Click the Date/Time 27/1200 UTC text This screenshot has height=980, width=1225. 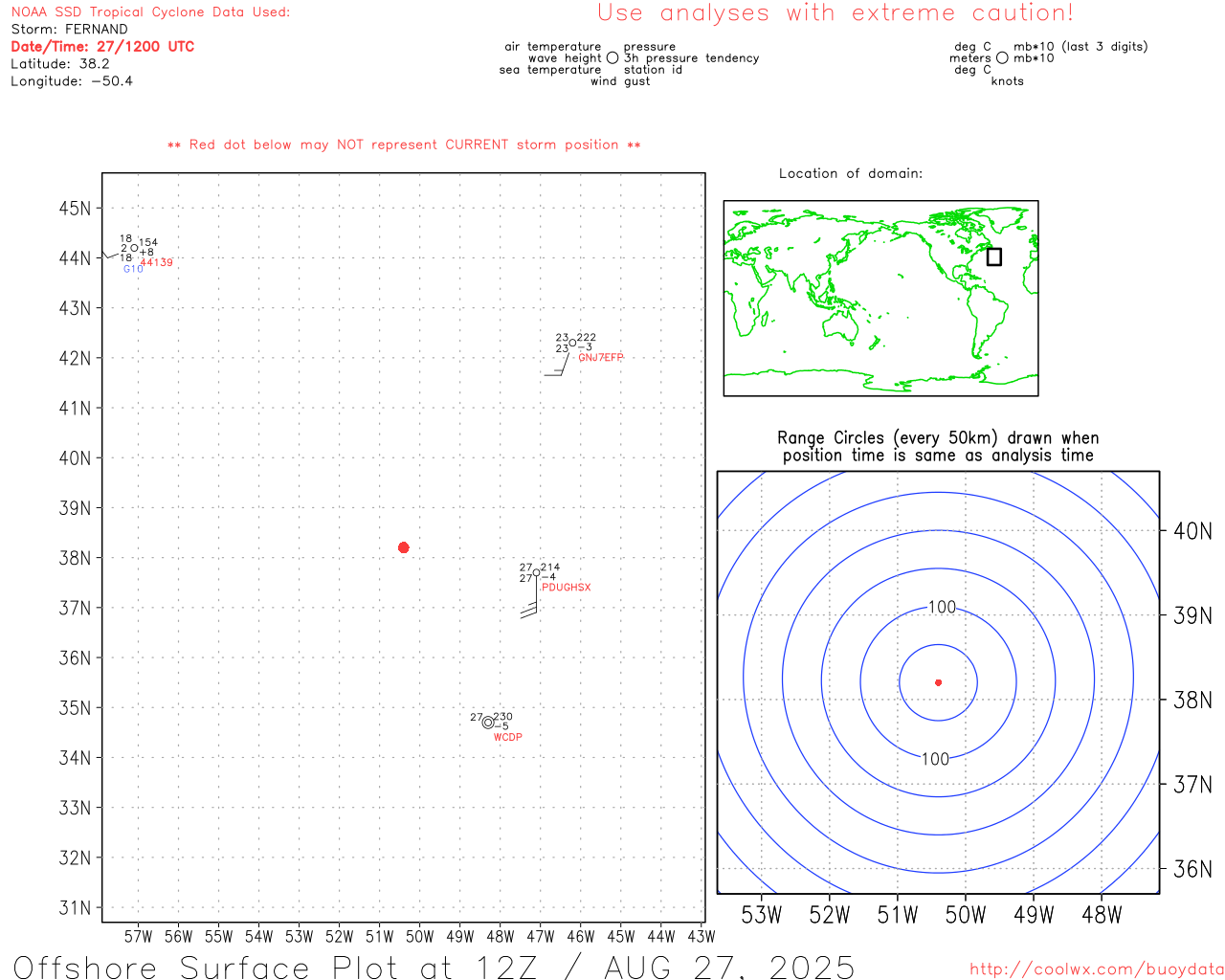click(102, 46)
